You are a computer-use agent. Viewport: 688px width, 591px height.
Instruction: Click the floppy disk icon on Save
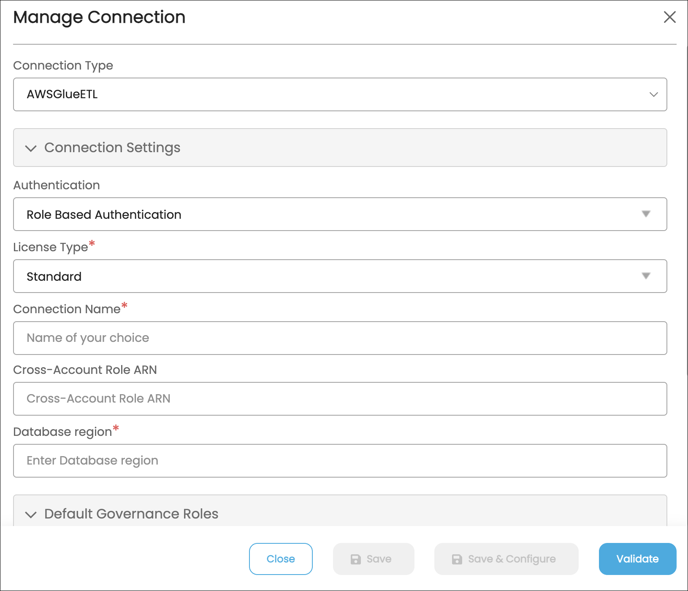pos(355,559)
